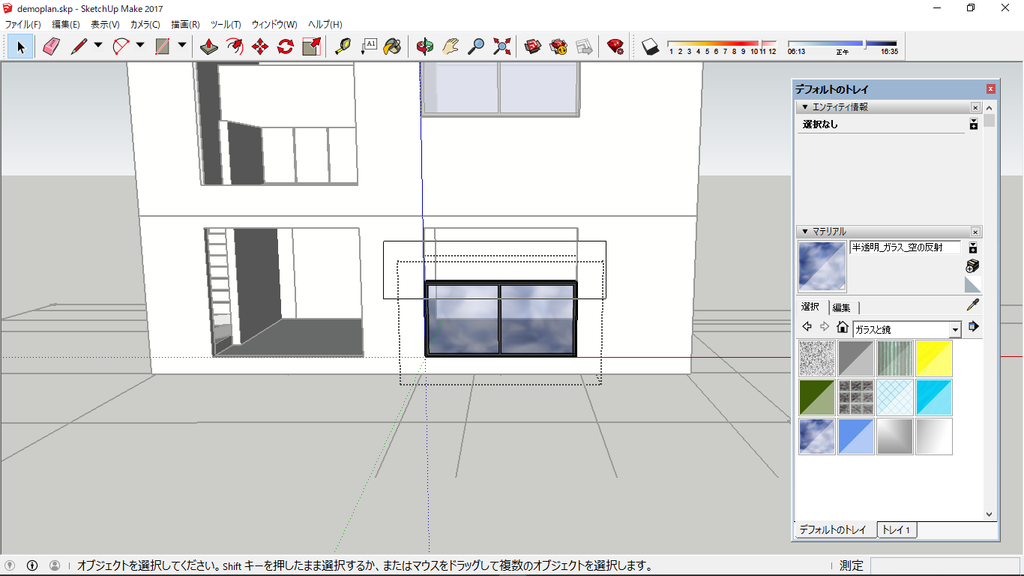The width and height of the screenshot is (1024, 576).
Task: Click the Create Material icon
Action: pyautogui.click(x=972, y=266)
